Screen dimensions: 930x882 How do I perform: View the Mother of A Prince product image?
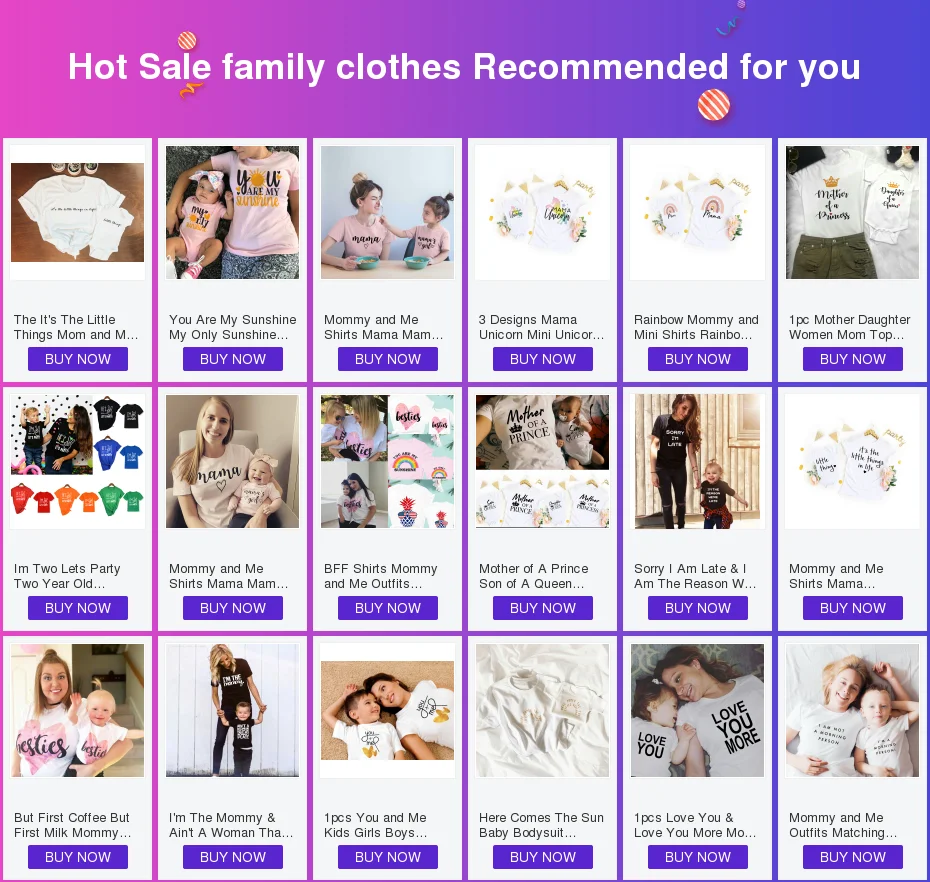click(542, 461)
